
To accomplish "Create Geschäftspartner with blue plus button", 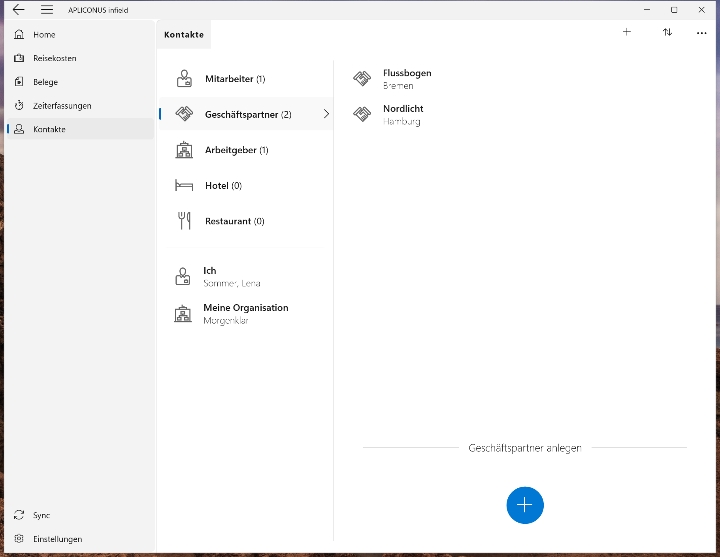I will coord(525,505).
